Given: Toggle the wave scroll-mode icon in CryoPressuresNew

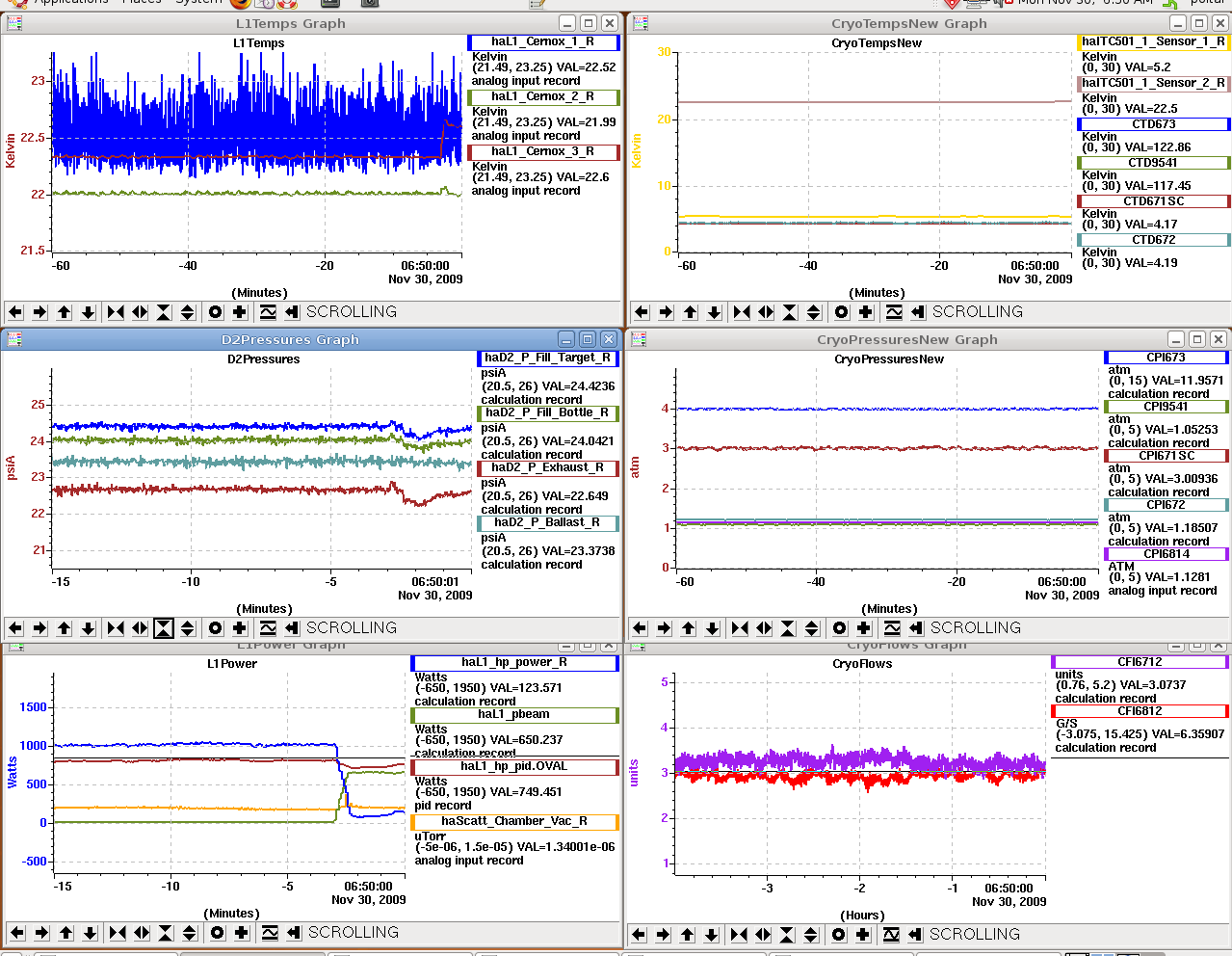Looking at the screenshot, I should pos(892,628).
